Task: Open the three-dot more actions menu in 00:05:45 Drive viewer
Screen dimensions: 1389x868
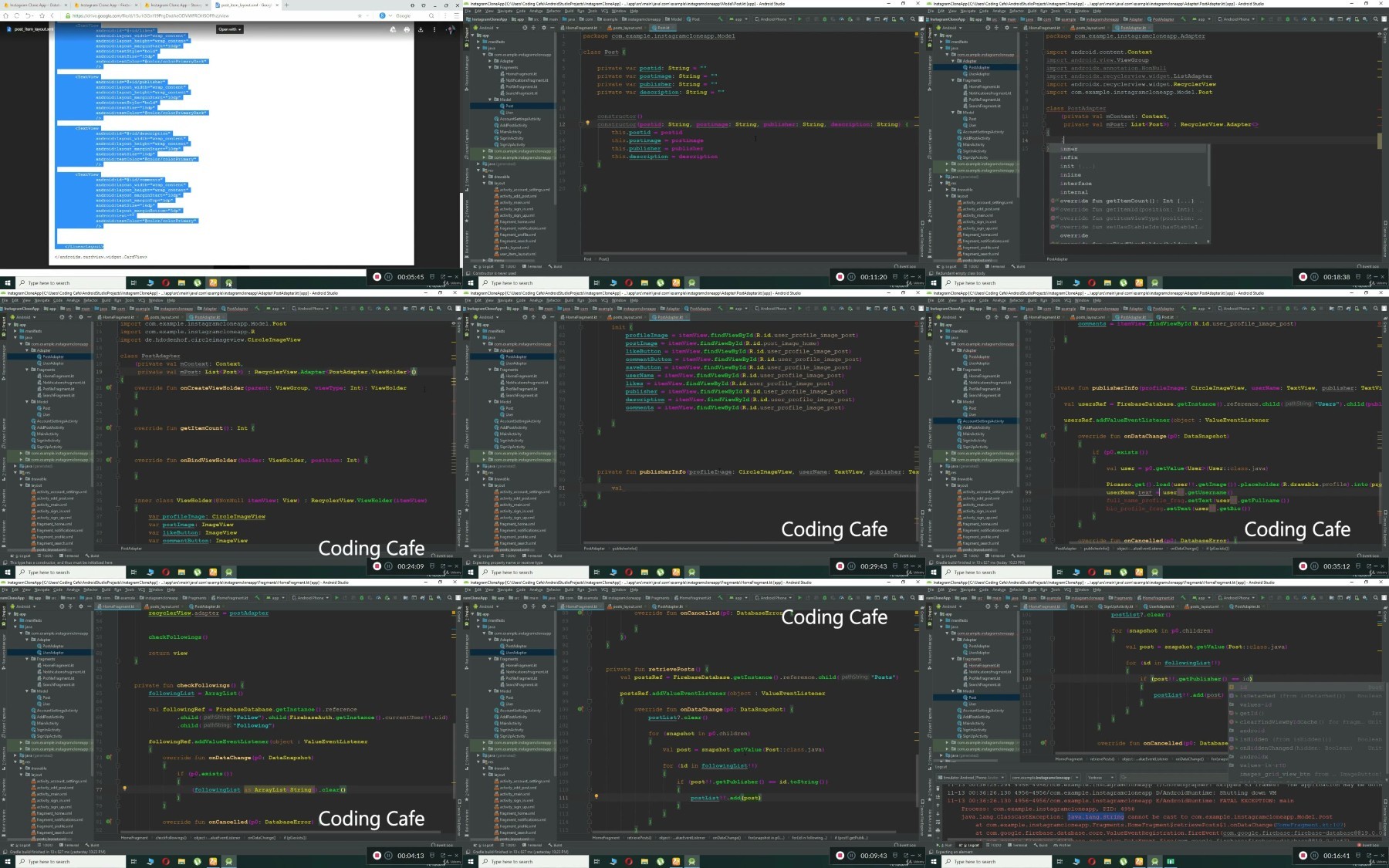Action: coord(434,29)
